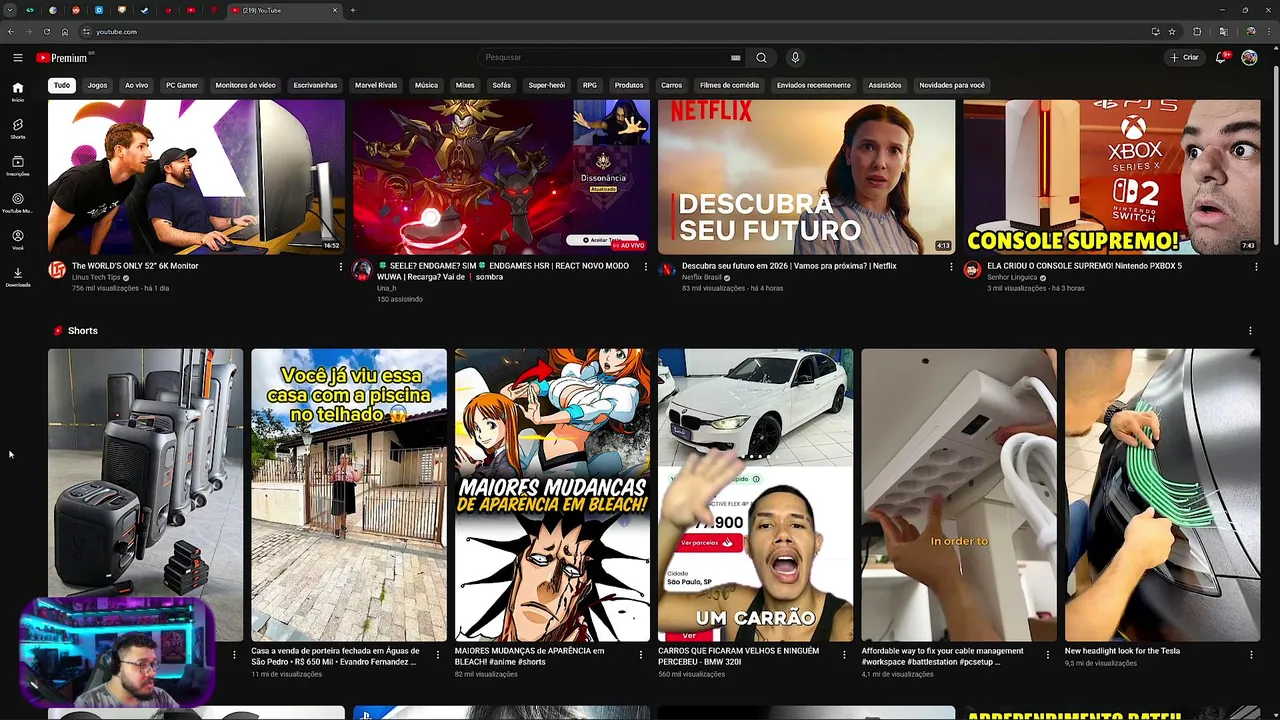
Task: Click the Linus Tech Tips channel avatar
Action: [57, 270]
